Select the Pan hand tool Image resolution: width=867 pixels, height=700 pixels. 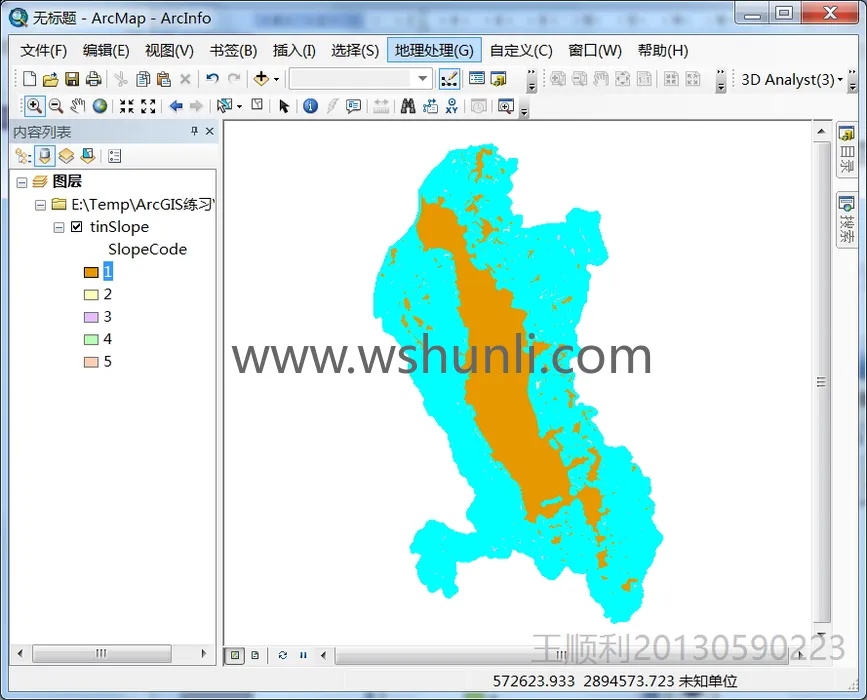(x=77, y=106)
